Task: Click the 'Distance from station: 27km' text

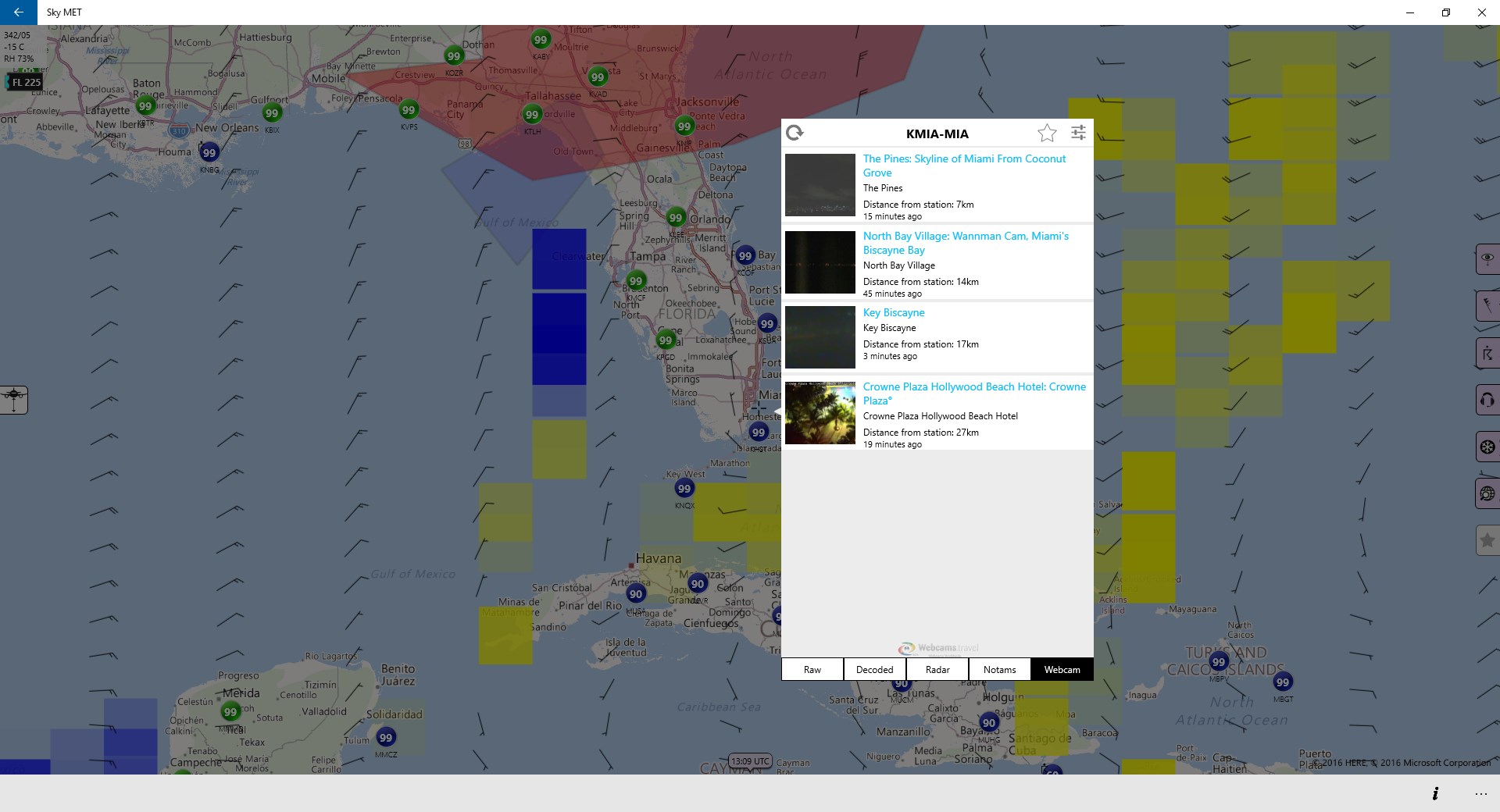Action: pos(921,433)
